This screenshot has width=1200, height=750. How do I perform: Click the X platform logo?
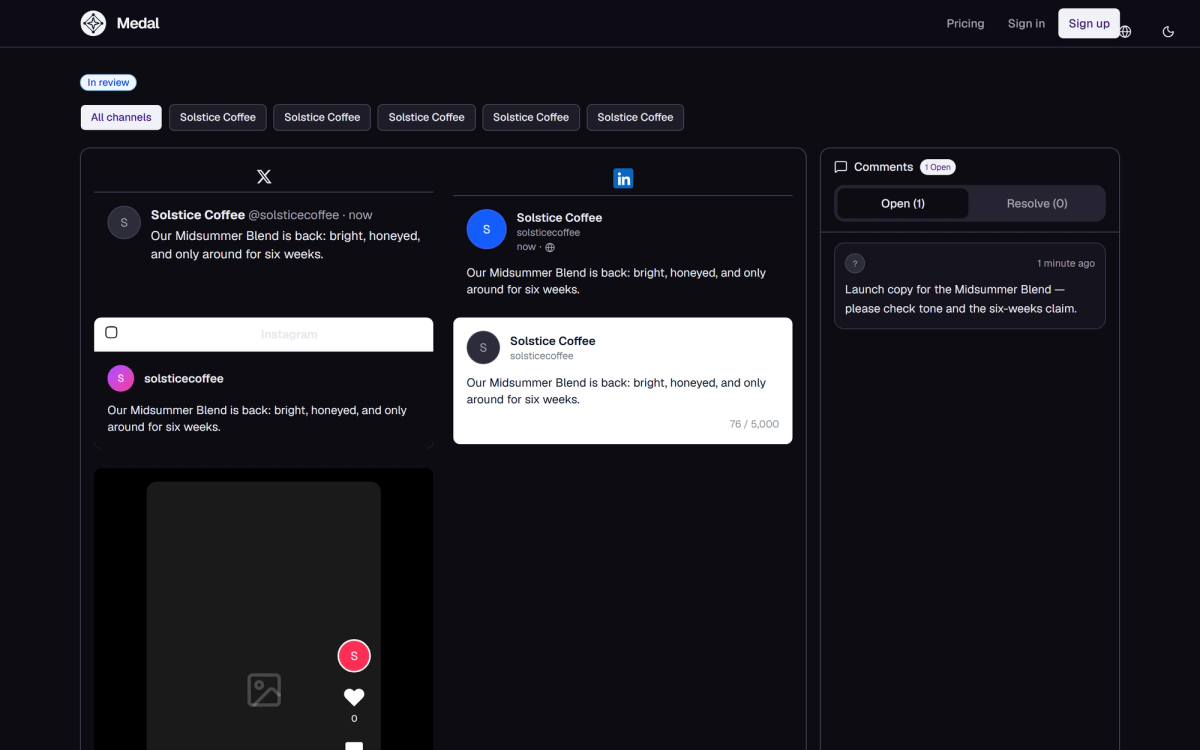pyautogui.click(x=264, y=177)
